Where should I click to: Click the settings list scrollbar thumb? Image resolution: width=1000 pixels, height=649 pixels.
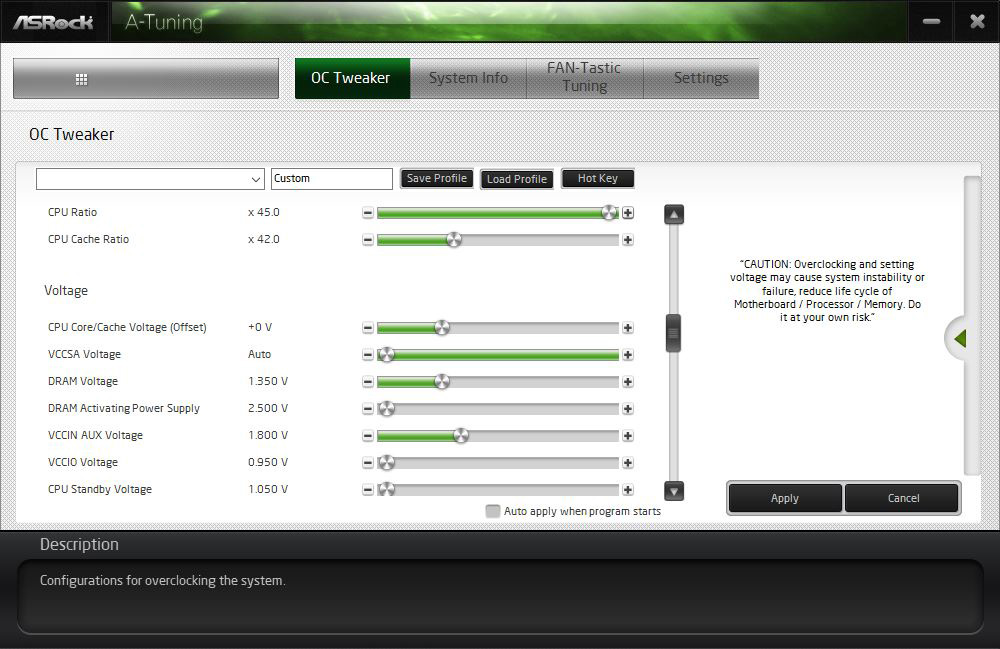673,333
